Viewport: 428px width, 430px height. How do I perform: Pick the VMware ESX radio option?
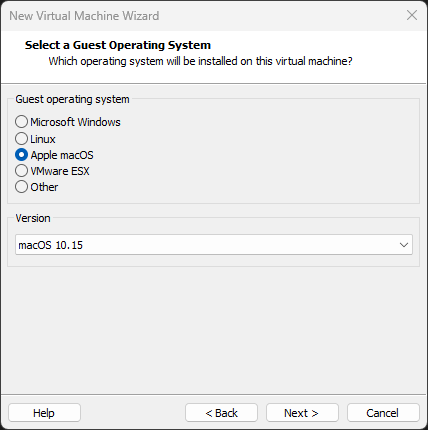(21, 171)
